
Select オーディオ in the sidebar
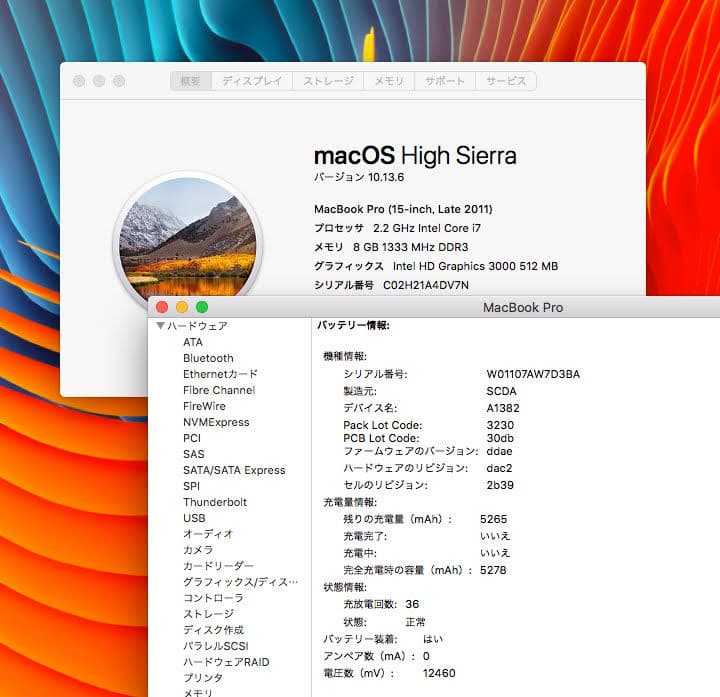point(208,534)
